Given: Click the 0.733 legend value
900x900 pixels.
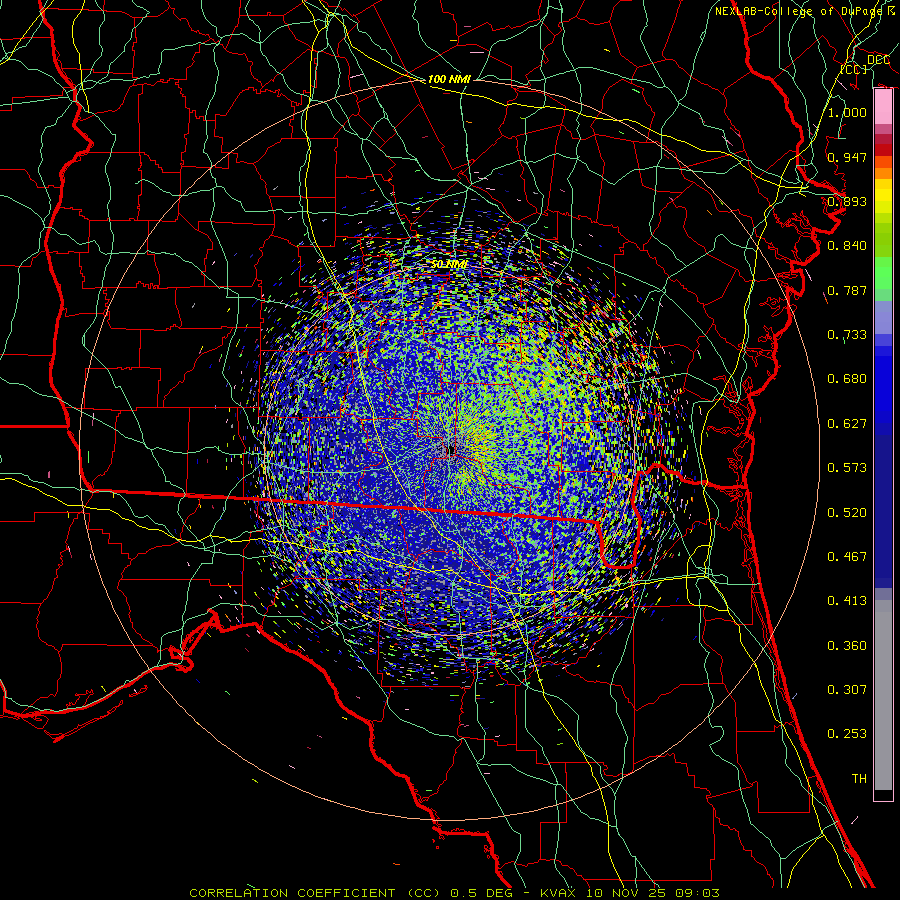Looking at the screenshot, I should [x=847, y=335].
